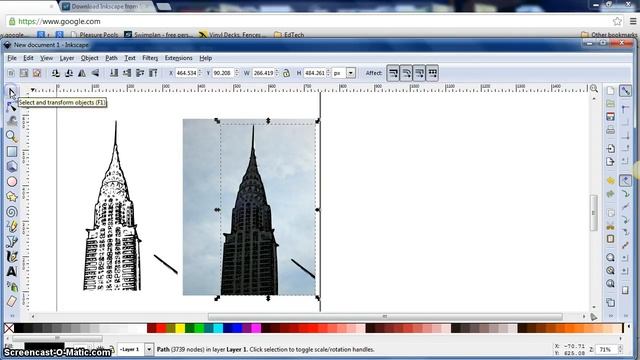Click the H height input field
Screen dimensions: 640x360
(315, 73)
